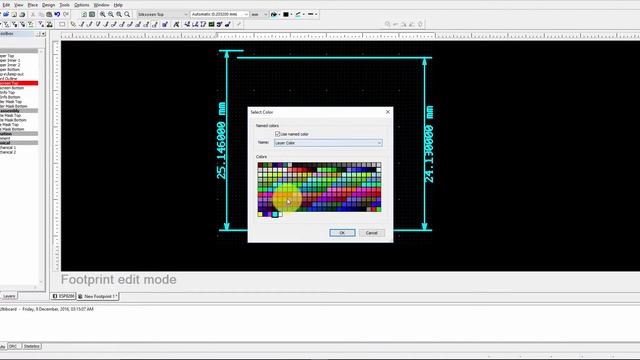Open the Help menu
640x360 pixels.
(118, 5)
